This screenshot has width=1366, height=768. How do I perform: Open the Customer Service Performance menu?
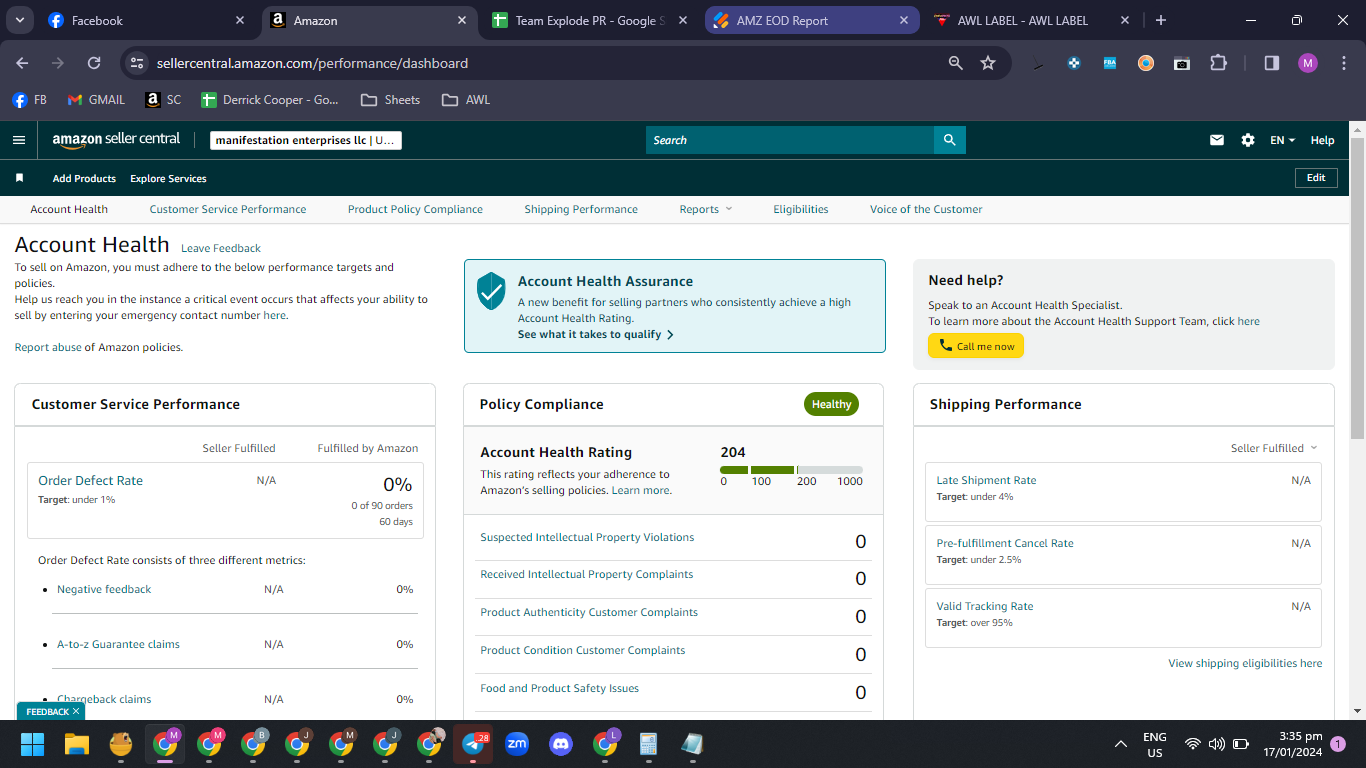(228, 209)
